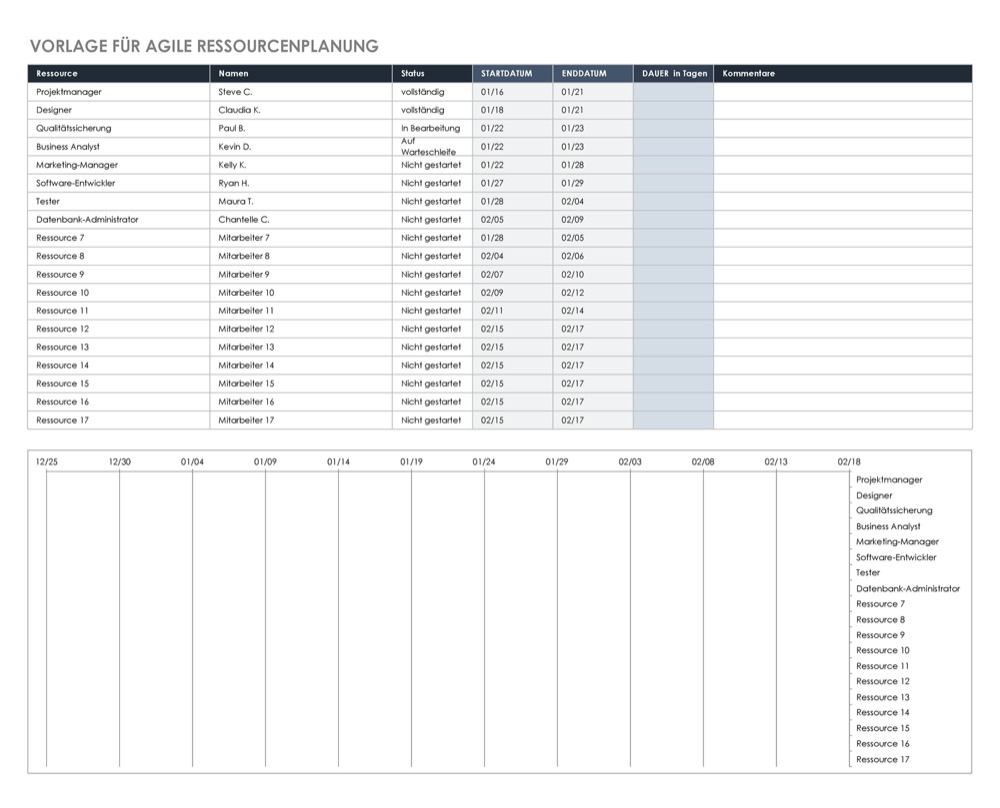
Task: Click Steve C.'s 'vollständig' status cell
Action: [x=432, y=92]
